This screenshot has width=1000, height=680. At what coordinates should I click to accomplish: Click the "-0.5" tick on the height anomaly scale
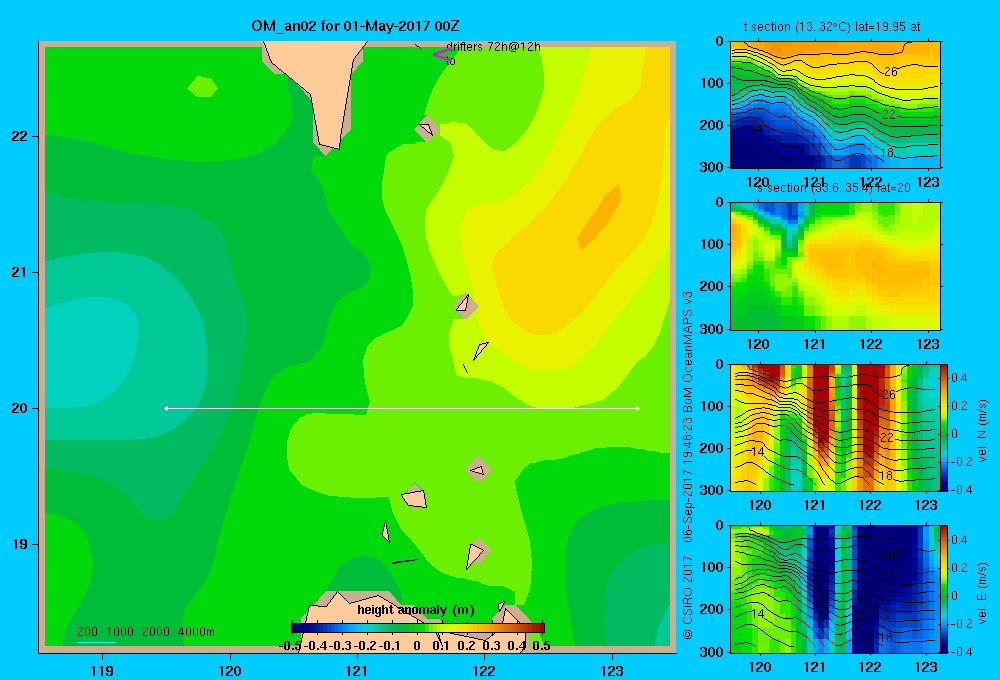click(x=291, y=646)
